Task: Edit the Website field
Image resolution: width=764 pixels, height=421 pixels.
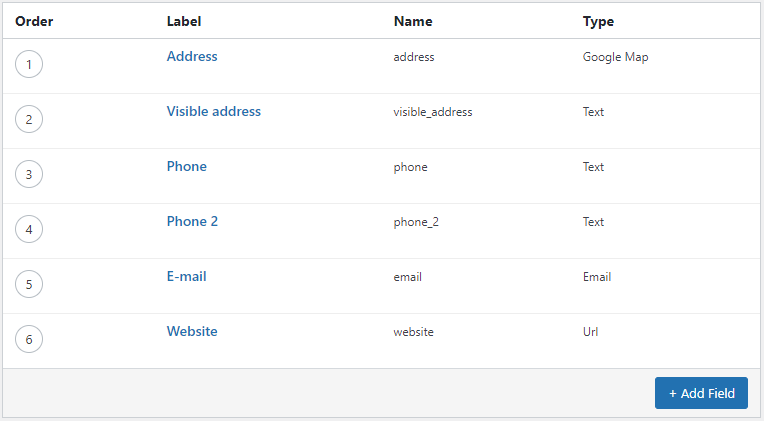Action: click(192, 332)
